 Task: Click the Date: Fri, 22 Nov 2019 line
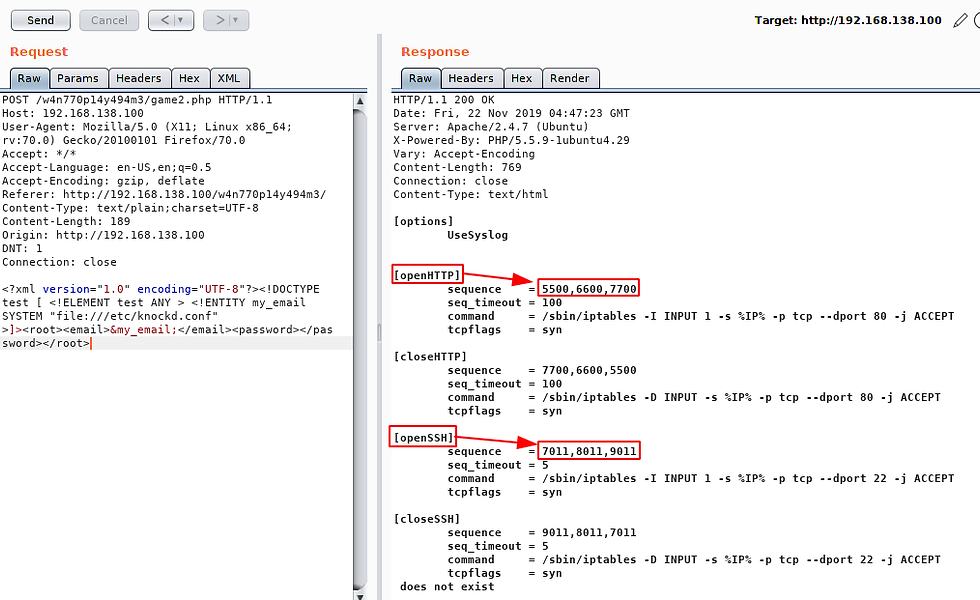511,114
